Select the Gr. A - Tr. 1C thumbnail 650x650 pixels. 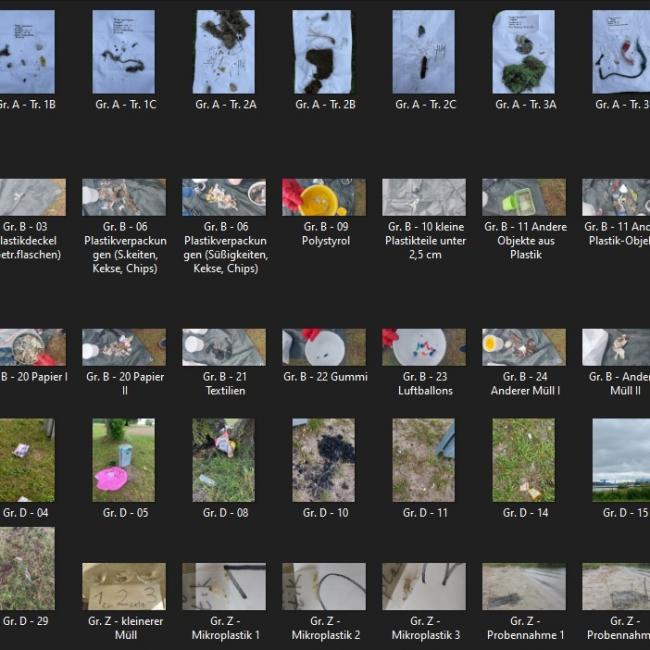[x=124, y=52]
